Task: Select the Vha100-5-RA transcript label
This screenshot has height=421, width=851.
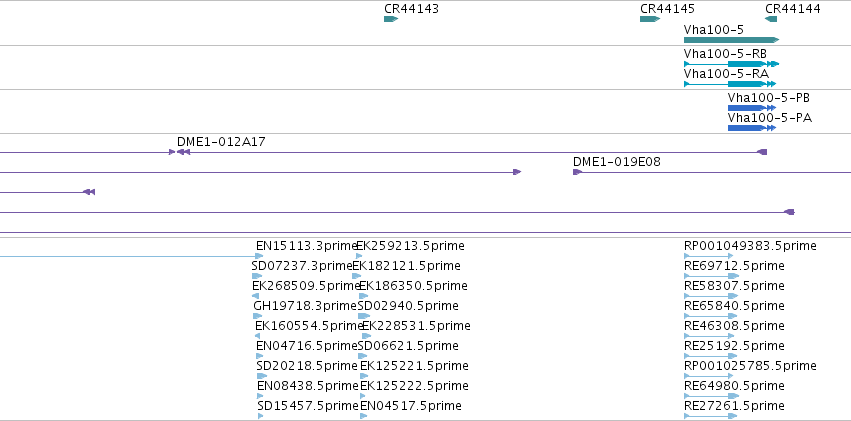Action: [726, 73]
